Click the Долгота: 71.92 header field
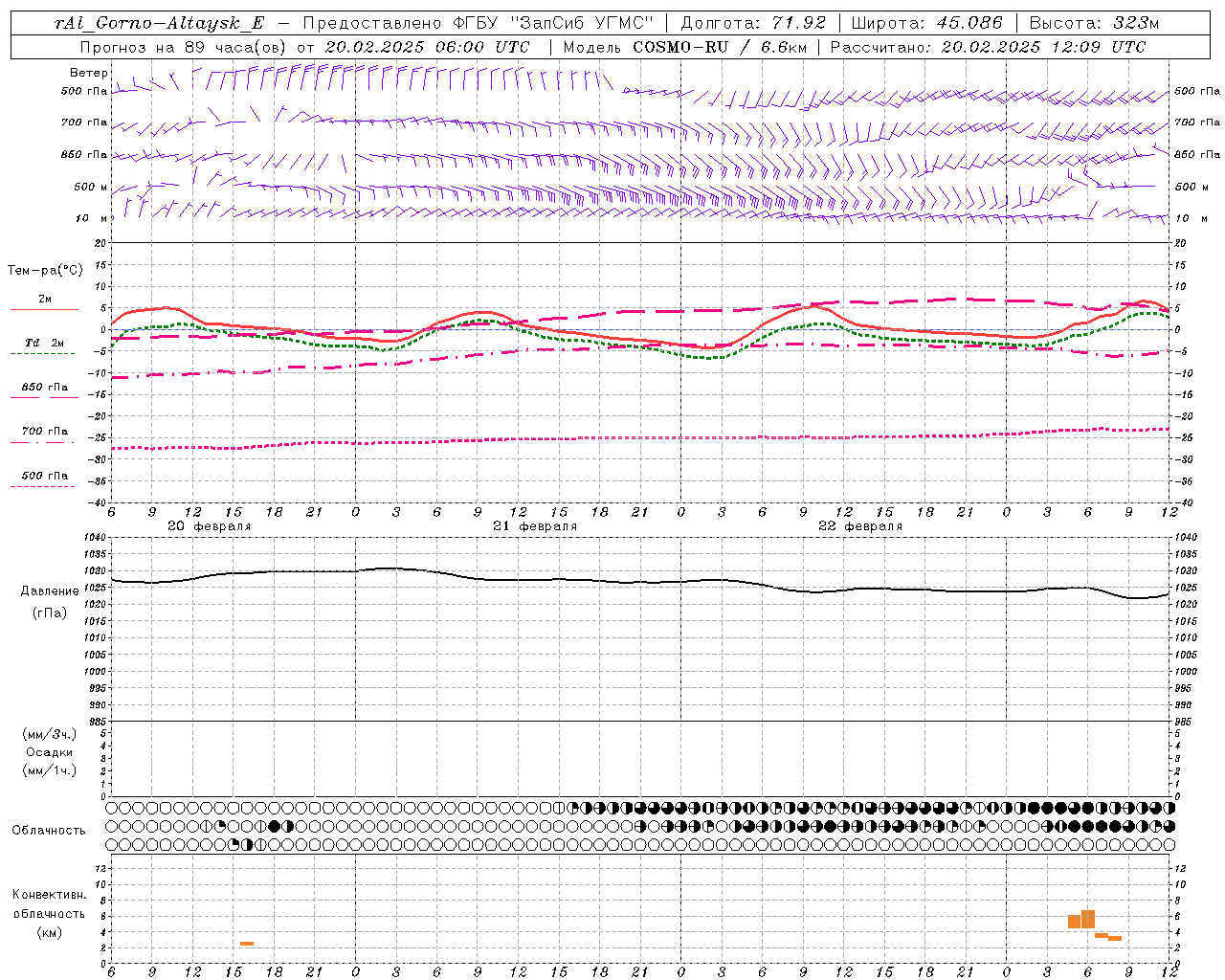The image size is (1225, 980). (x=753, y=23)
